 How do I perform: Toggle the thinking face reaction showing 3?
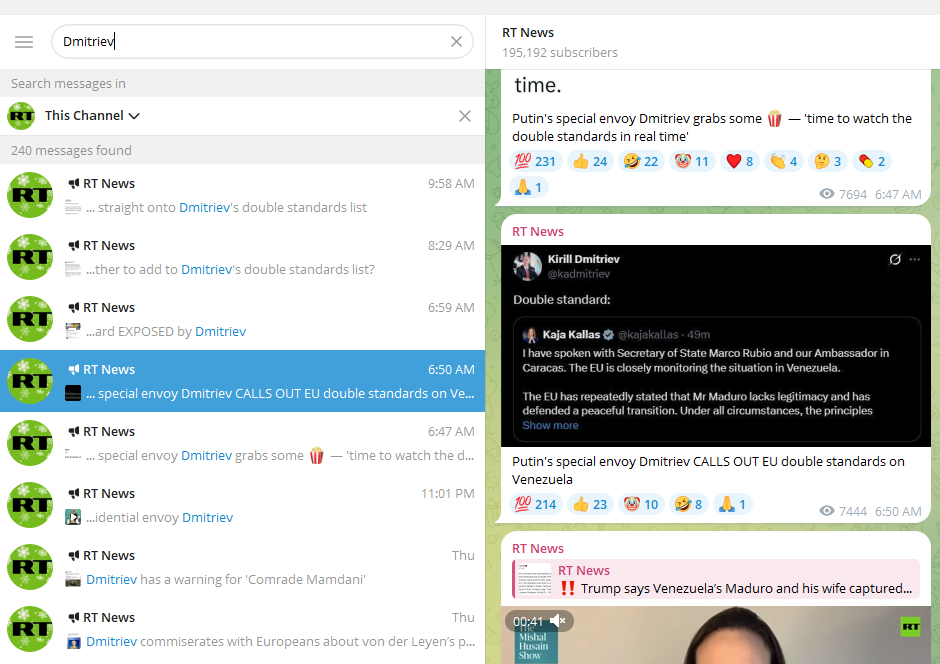pos(828,161)
